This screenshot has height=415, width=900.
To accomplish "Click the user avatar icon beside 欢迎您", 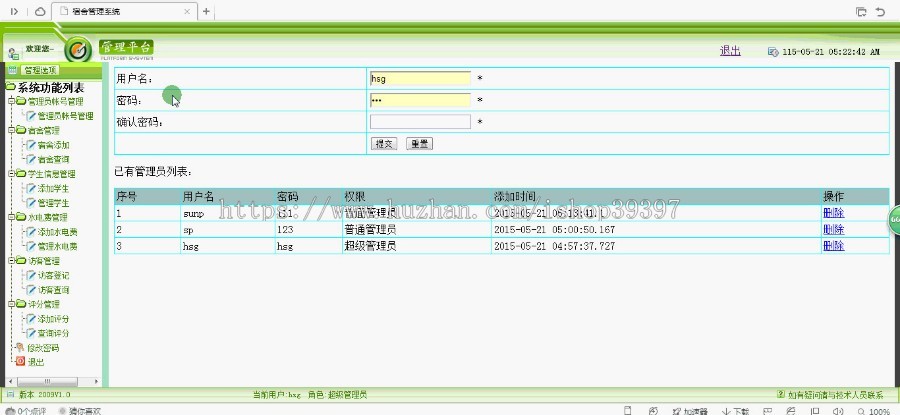I will (14, 53).
